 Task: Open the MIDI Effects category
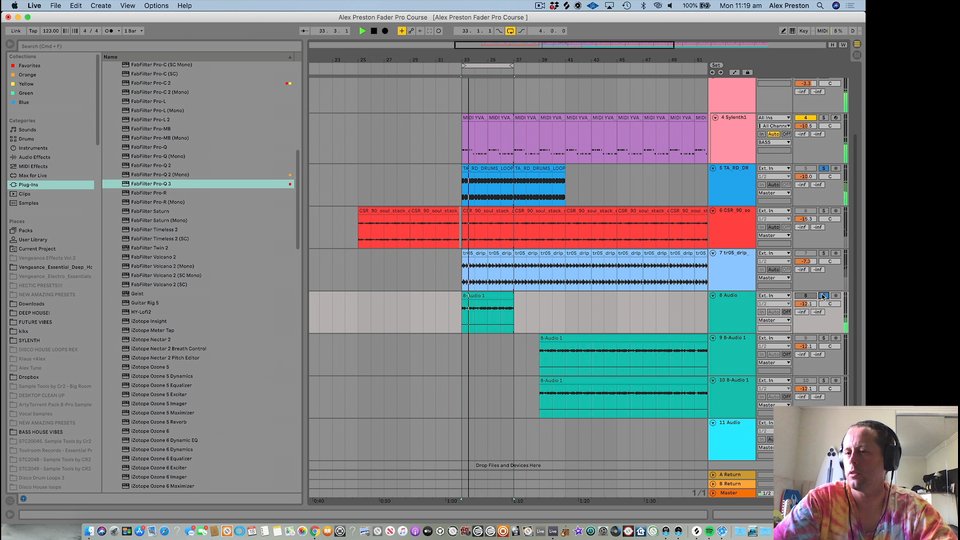click(32, 167)
